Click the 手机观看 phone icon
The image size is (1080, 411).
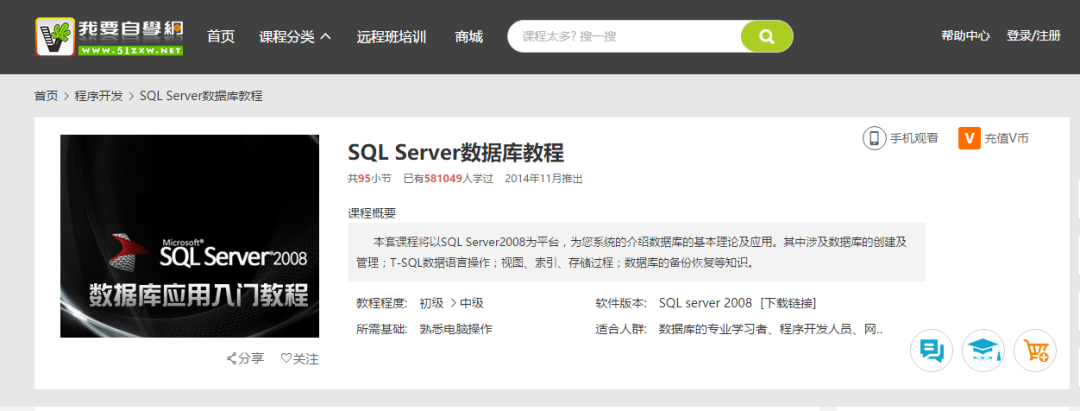click(874, 138)
